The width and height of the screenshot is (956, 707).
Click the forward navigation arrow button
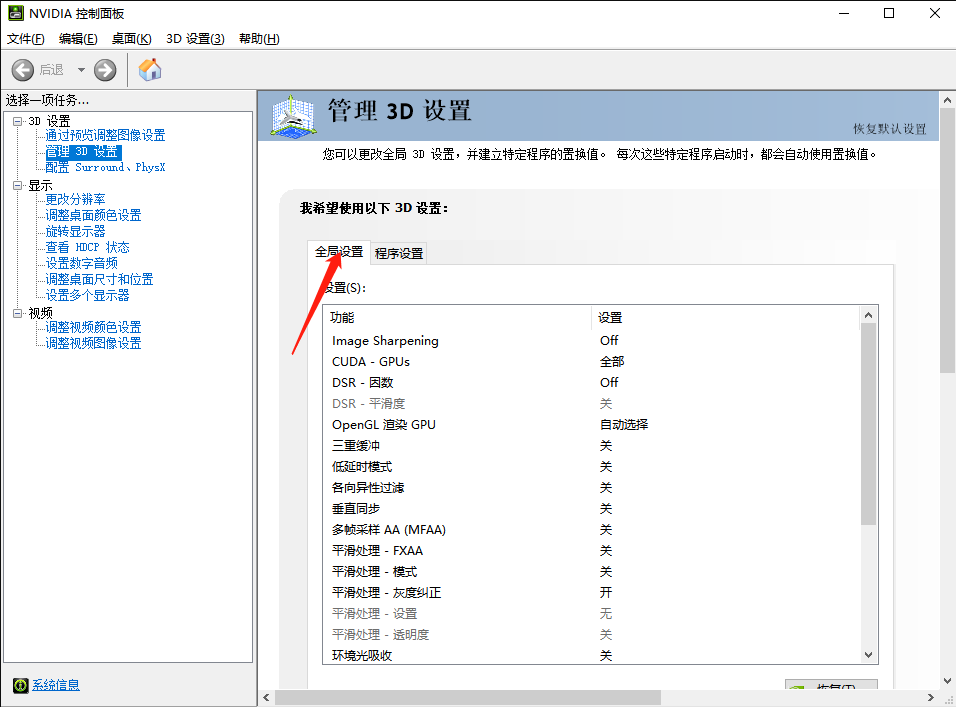pos(103,69)
